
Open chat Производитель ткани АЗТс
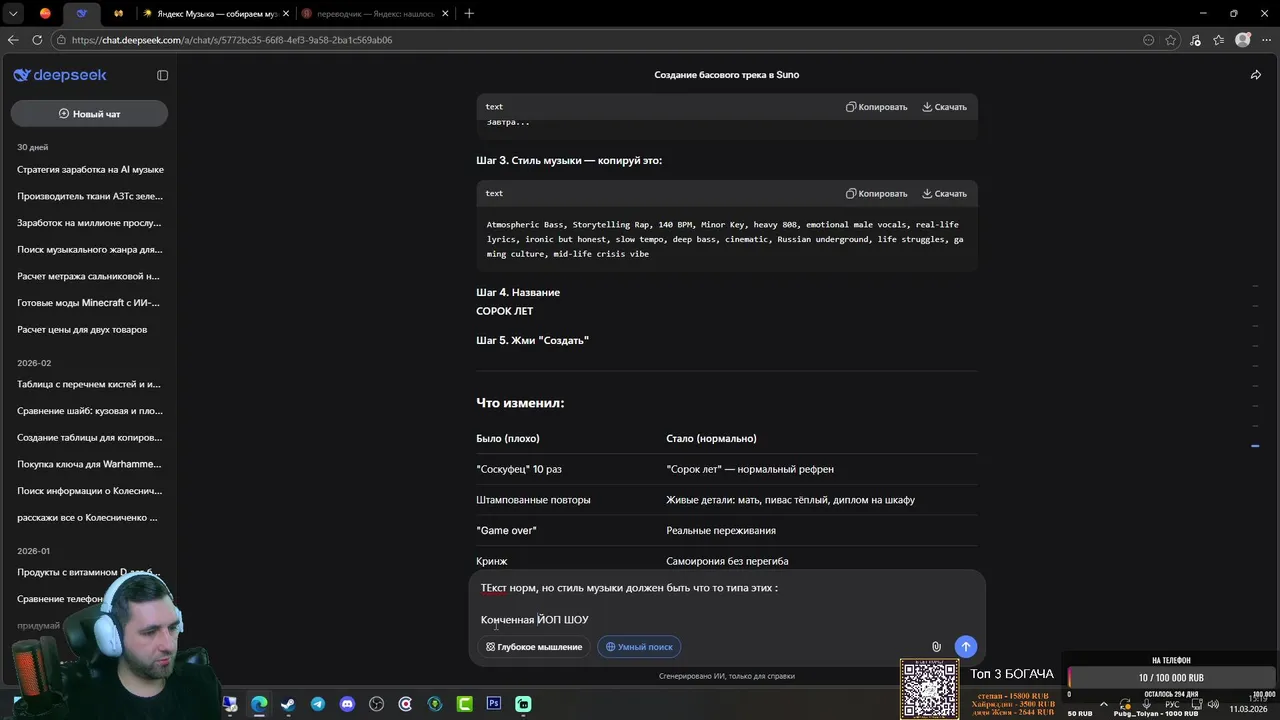(x=90, y=196)
